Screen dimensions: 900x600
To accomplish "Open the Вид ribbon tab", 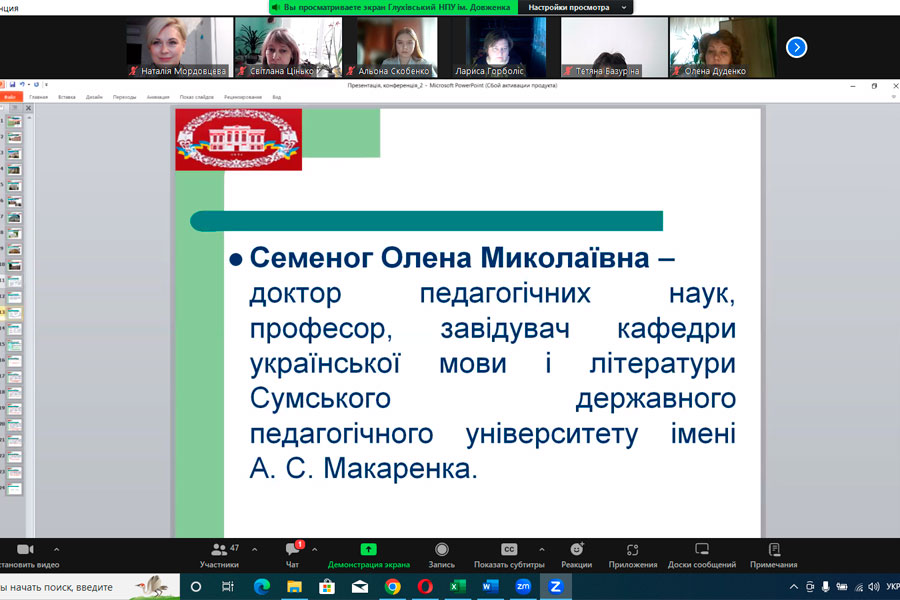I will (x=277, y=97).
